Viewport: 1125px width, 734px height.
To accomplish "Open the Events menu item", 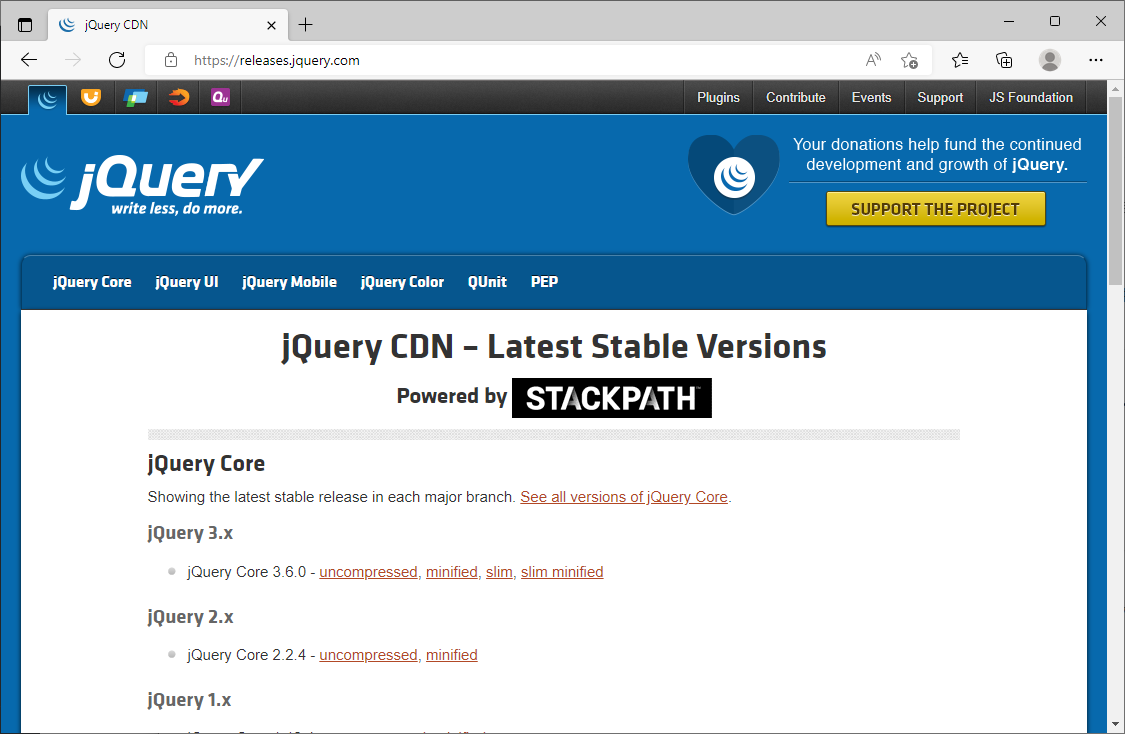I will tap(871, 98).
